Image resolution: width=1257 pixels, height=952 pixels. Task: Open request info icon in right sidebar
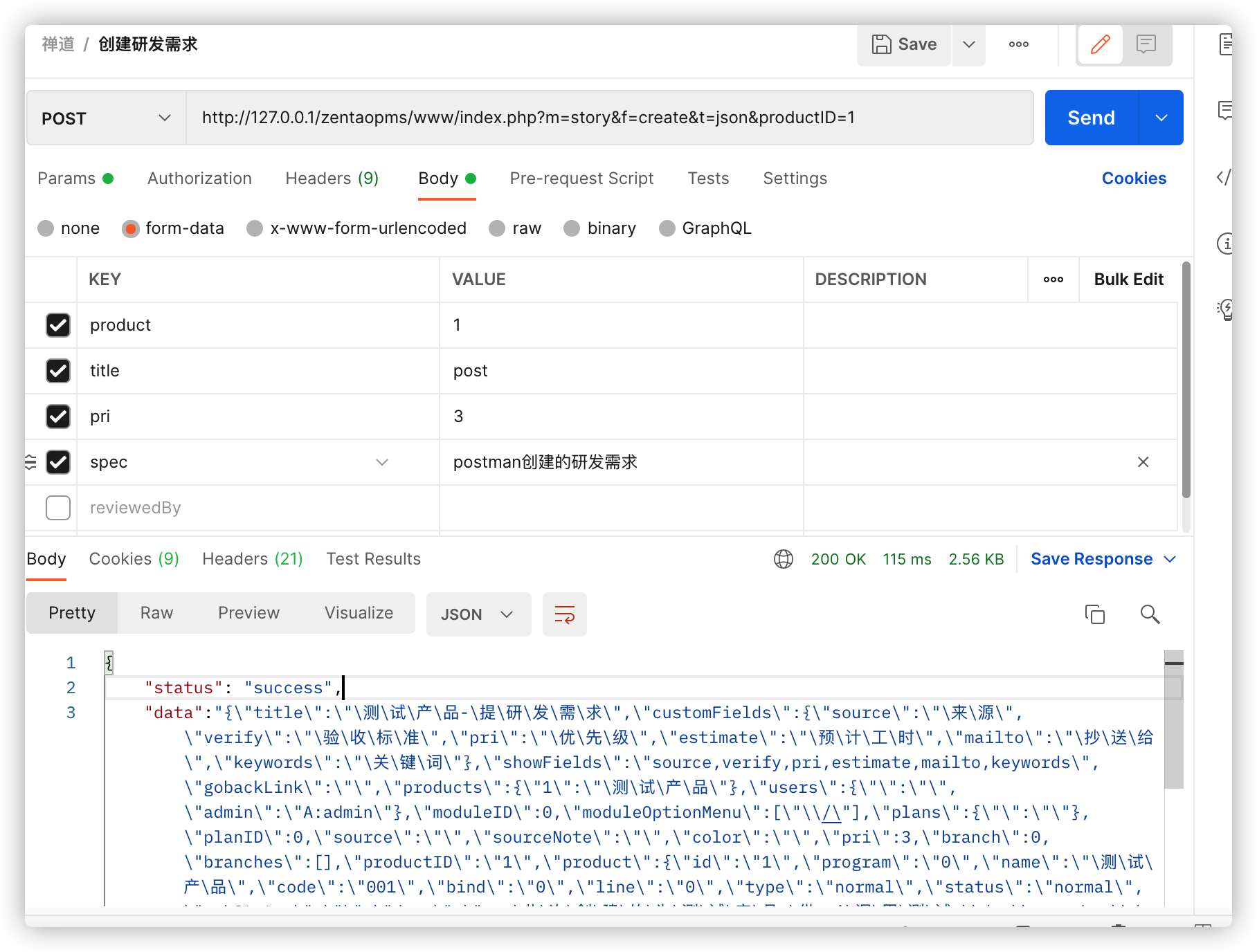(x=1226, y=243)
